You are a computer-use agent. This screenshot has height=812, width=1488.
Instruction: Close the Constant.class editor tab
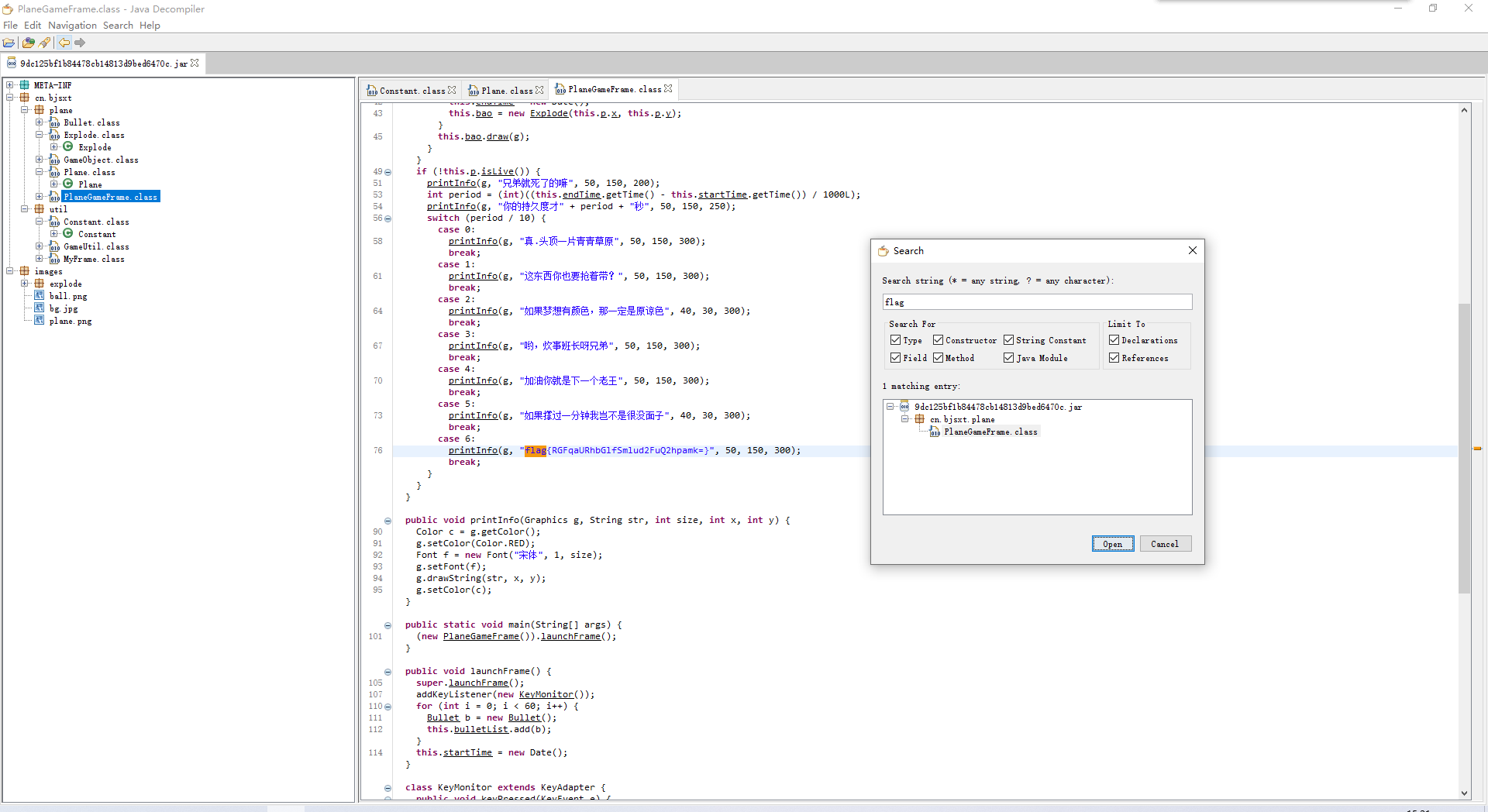click(x=452, y=90)
